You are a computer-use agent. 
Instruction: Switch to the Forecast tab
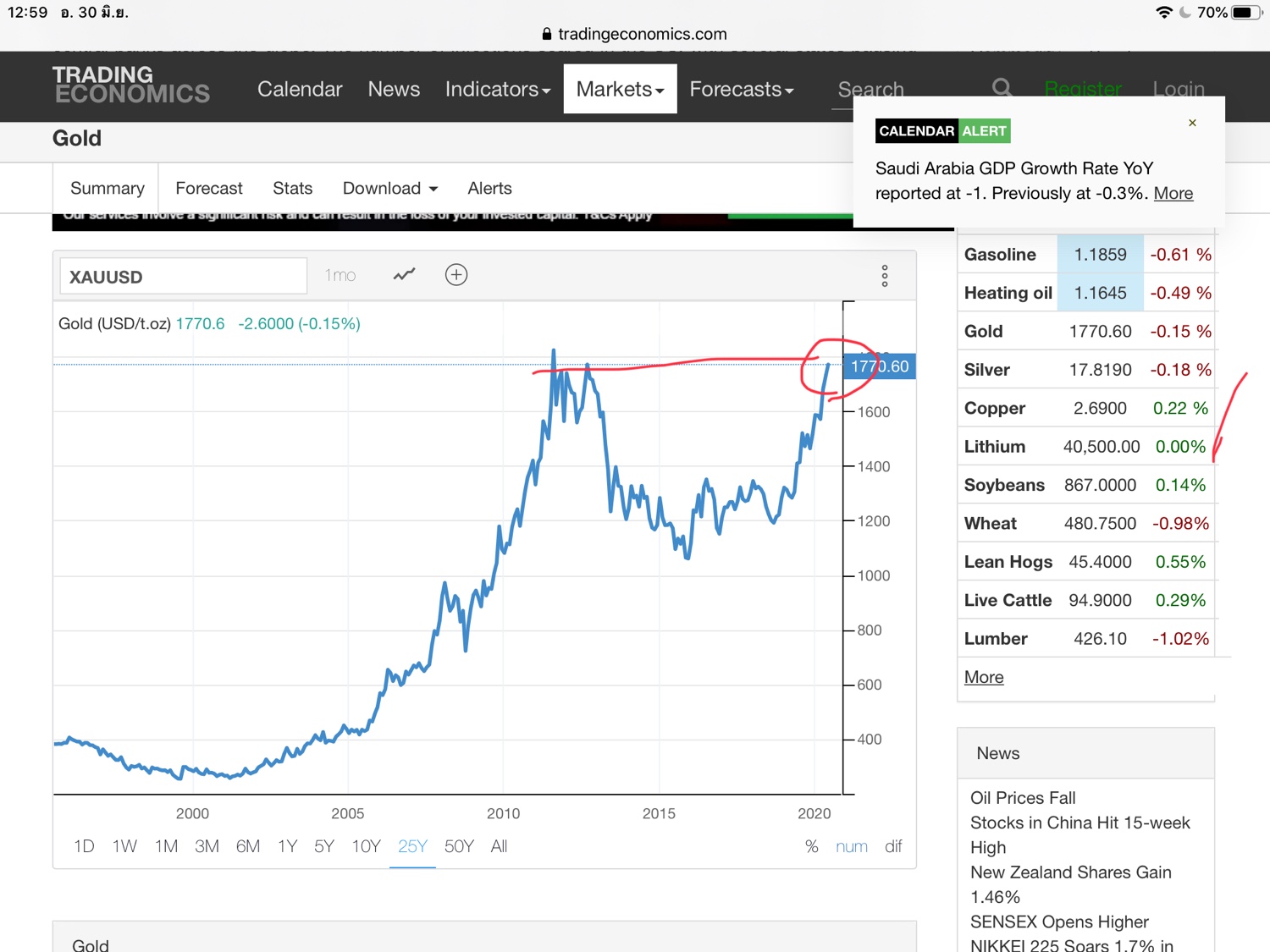click(209, 188)
